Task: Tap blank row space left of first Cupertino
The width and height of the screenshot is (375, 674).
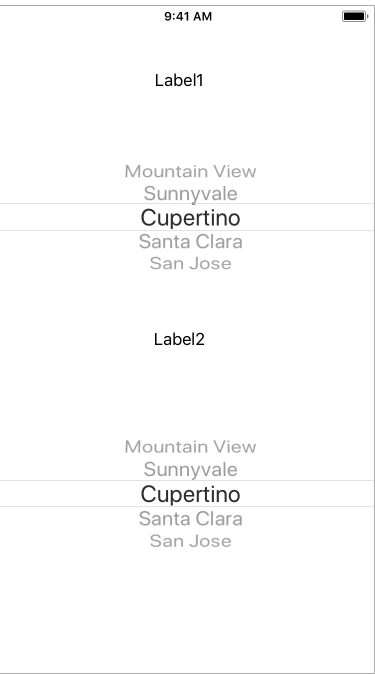Action: click(69, 217)
